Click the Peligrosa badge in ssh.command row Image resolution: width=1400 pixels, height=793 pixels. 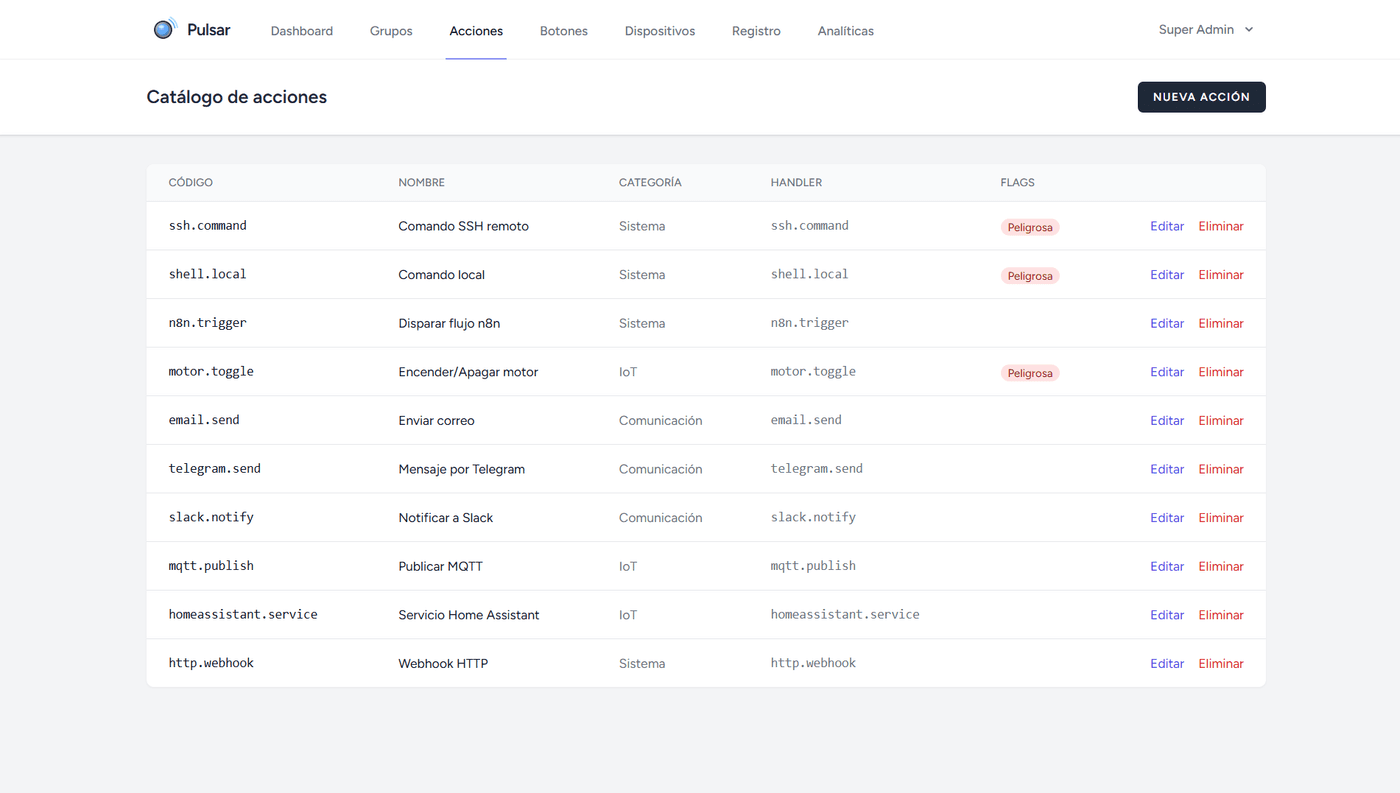pos(1030,227)
